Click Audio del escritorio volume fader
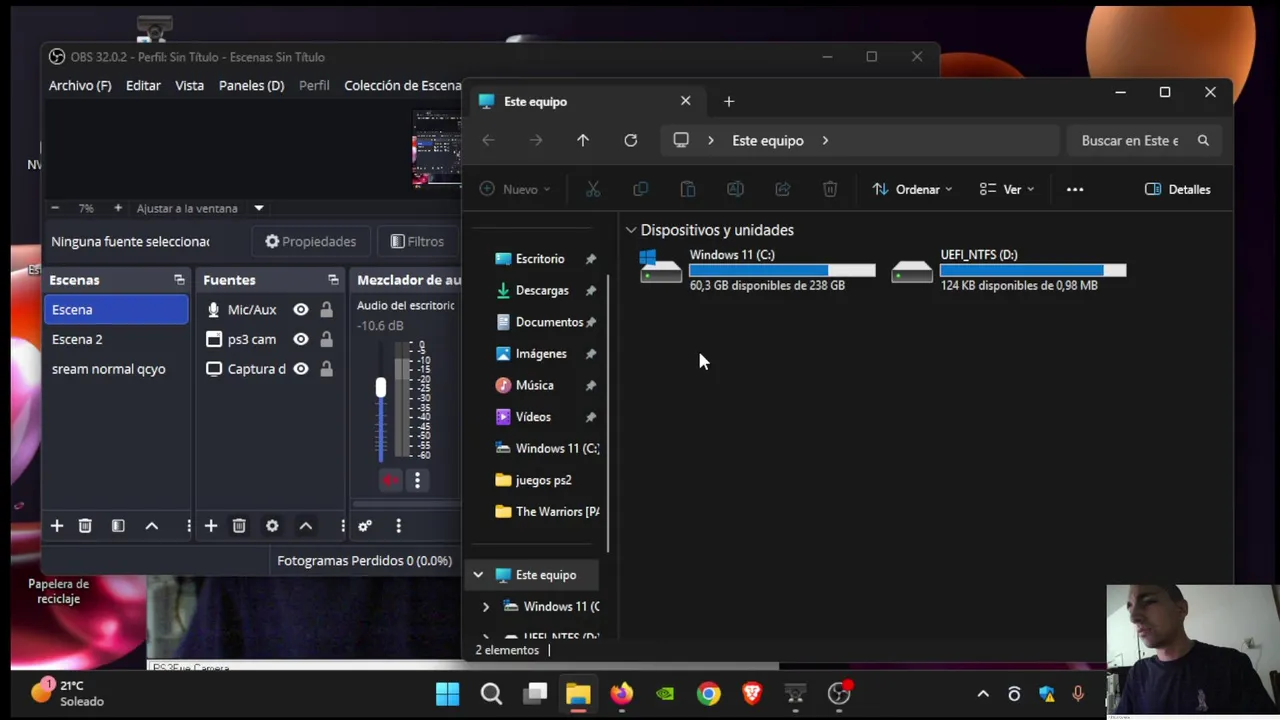 [380, 388]
